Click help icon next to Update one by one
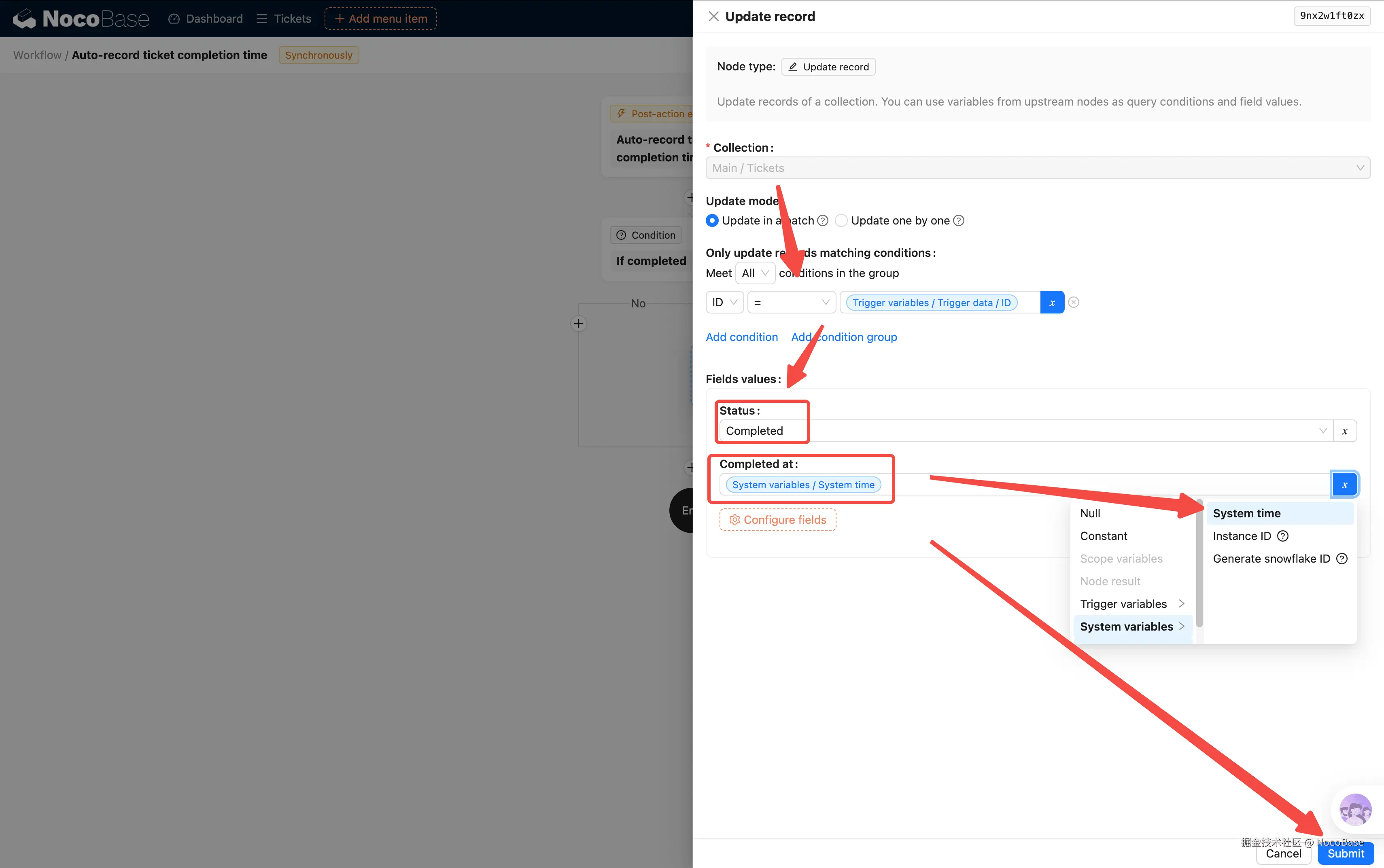This screenshot has height=868, width=1384. 958,220
